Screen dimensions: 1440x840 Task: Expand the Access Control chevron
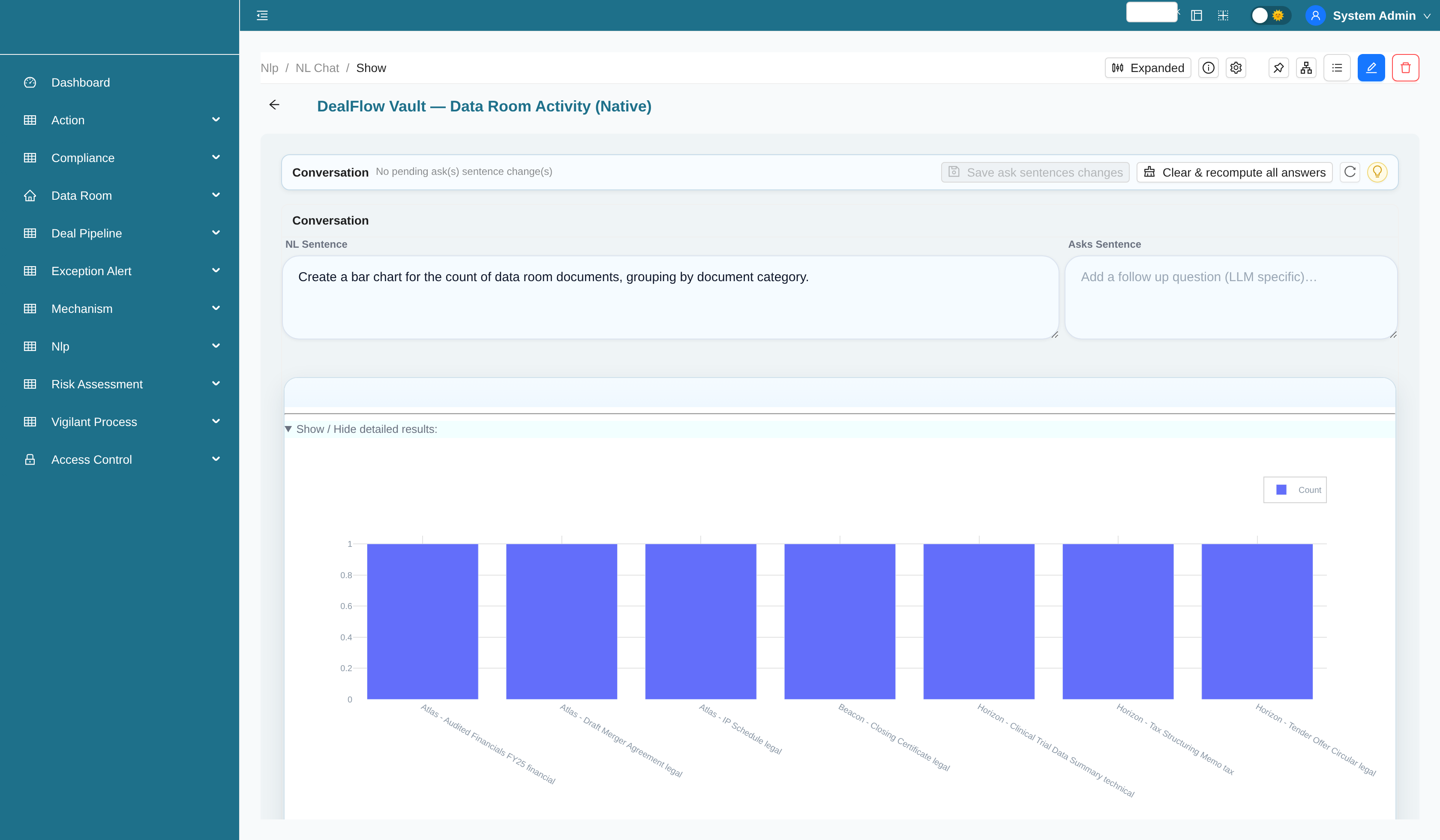216,459
